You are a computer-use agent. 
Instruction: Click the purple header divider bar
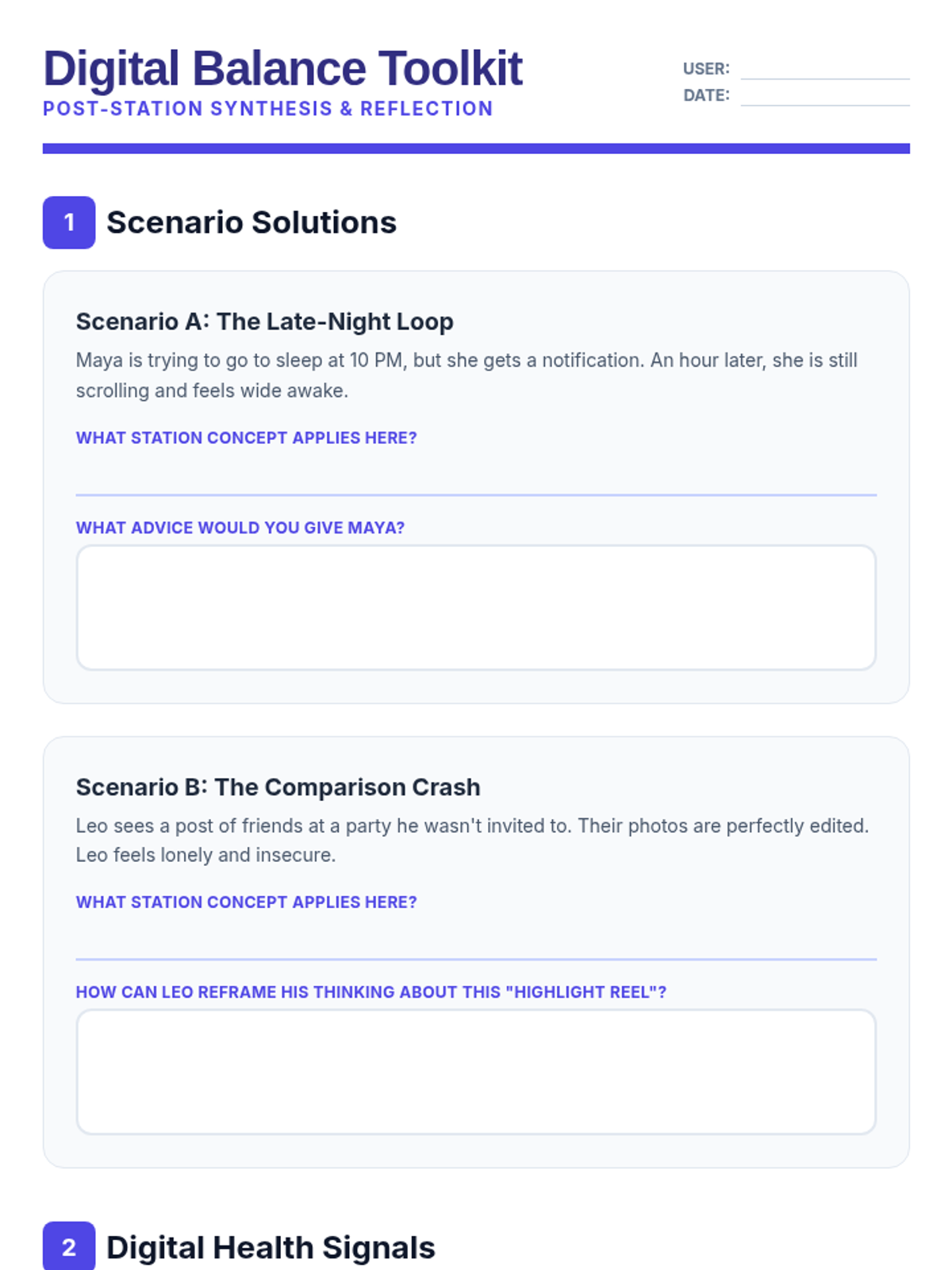point(476,148)
